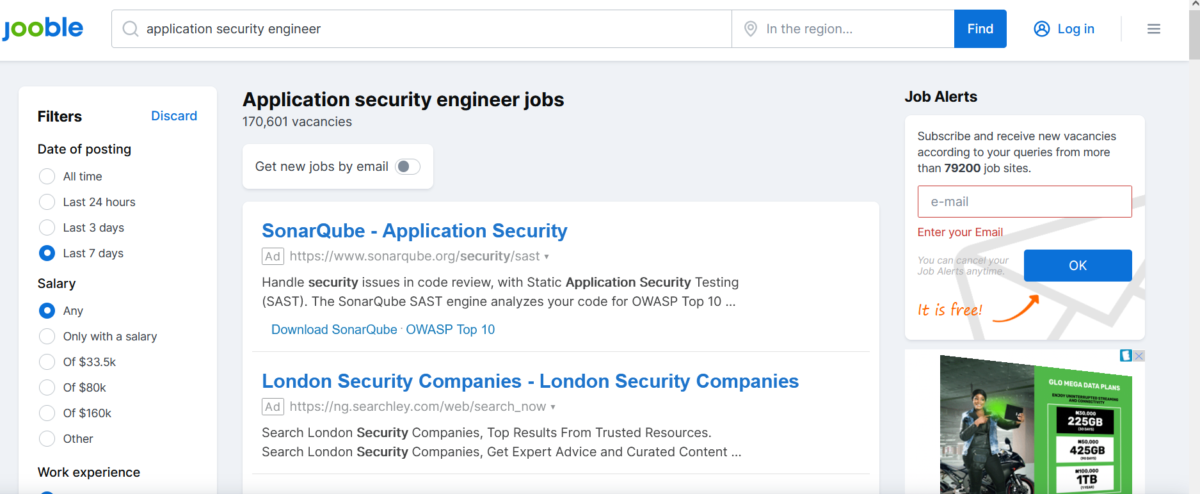Select All time posting filter
1200x494 pixels.
pos(47,176)
